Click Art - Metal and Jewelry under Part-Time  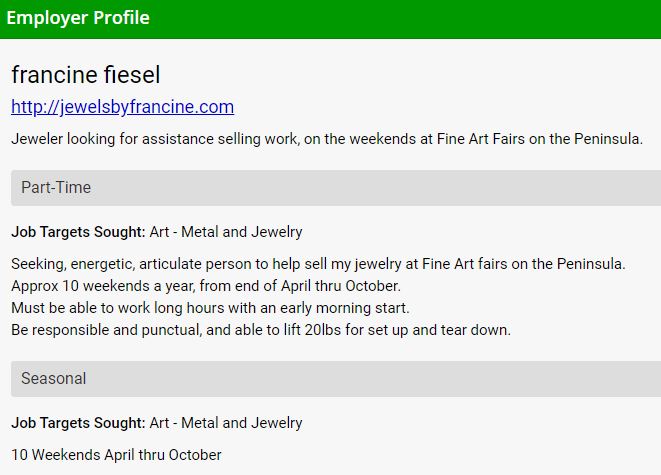pos(226,232)
